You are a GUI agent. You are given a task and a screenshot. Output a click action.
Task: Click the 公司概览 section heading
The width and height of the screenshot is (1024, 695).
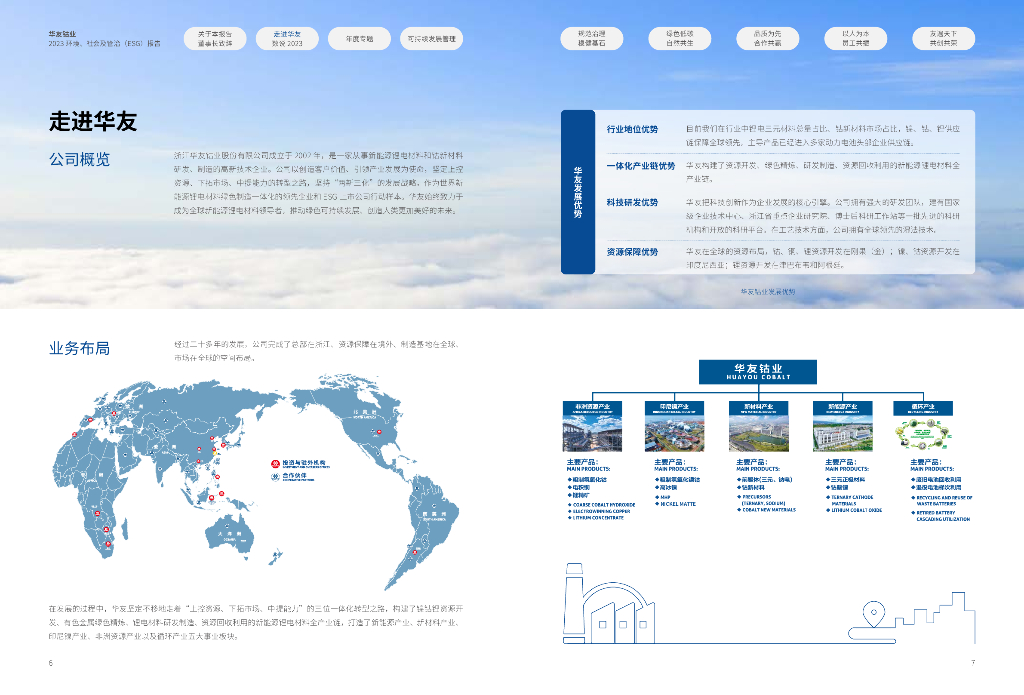tap(80, 159)
